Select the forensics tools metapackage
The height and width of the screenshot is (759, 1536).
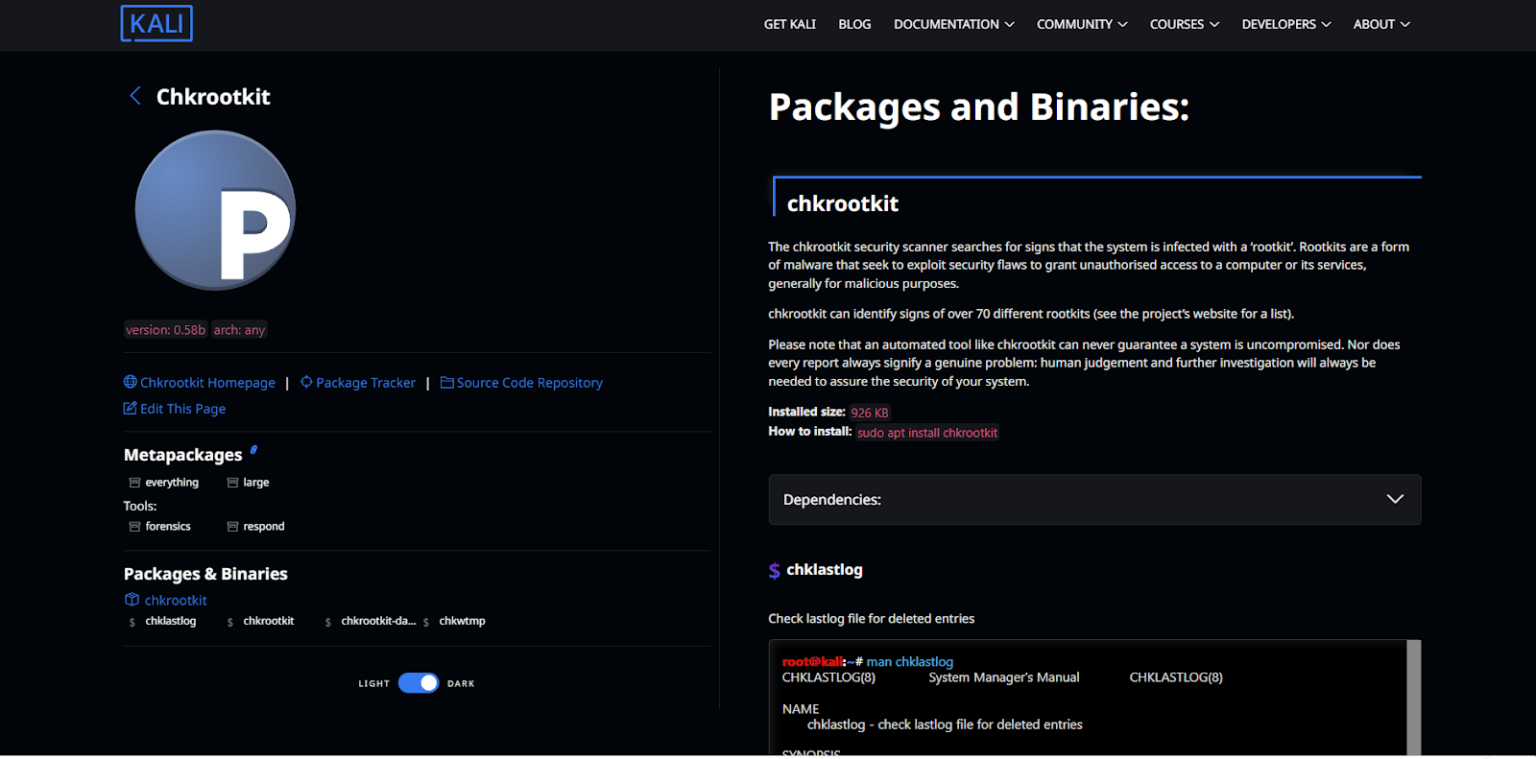click(x=167, y=526)
